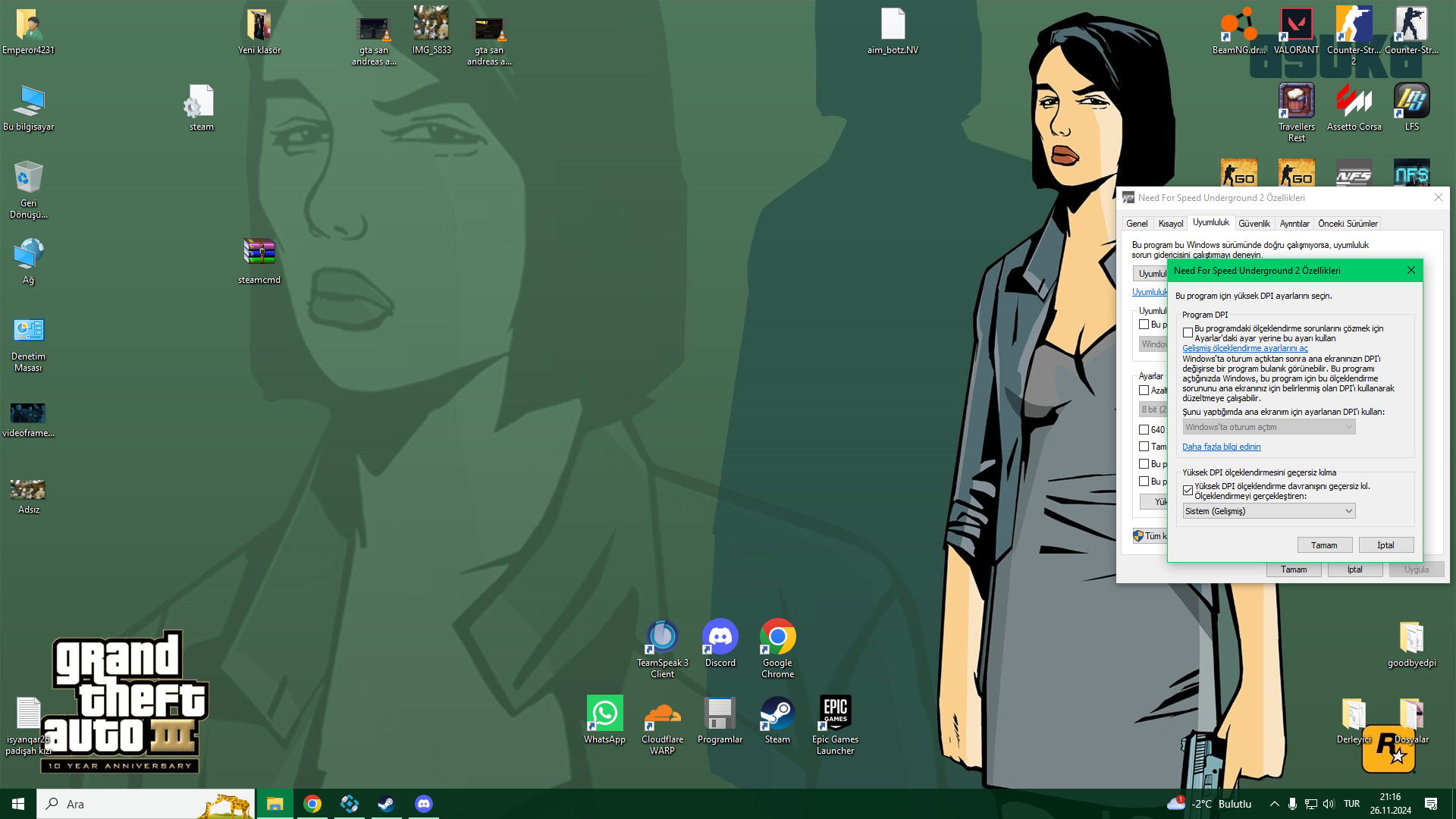Enable the Program DPI fix checkbox

click(x=1188, y=333)
